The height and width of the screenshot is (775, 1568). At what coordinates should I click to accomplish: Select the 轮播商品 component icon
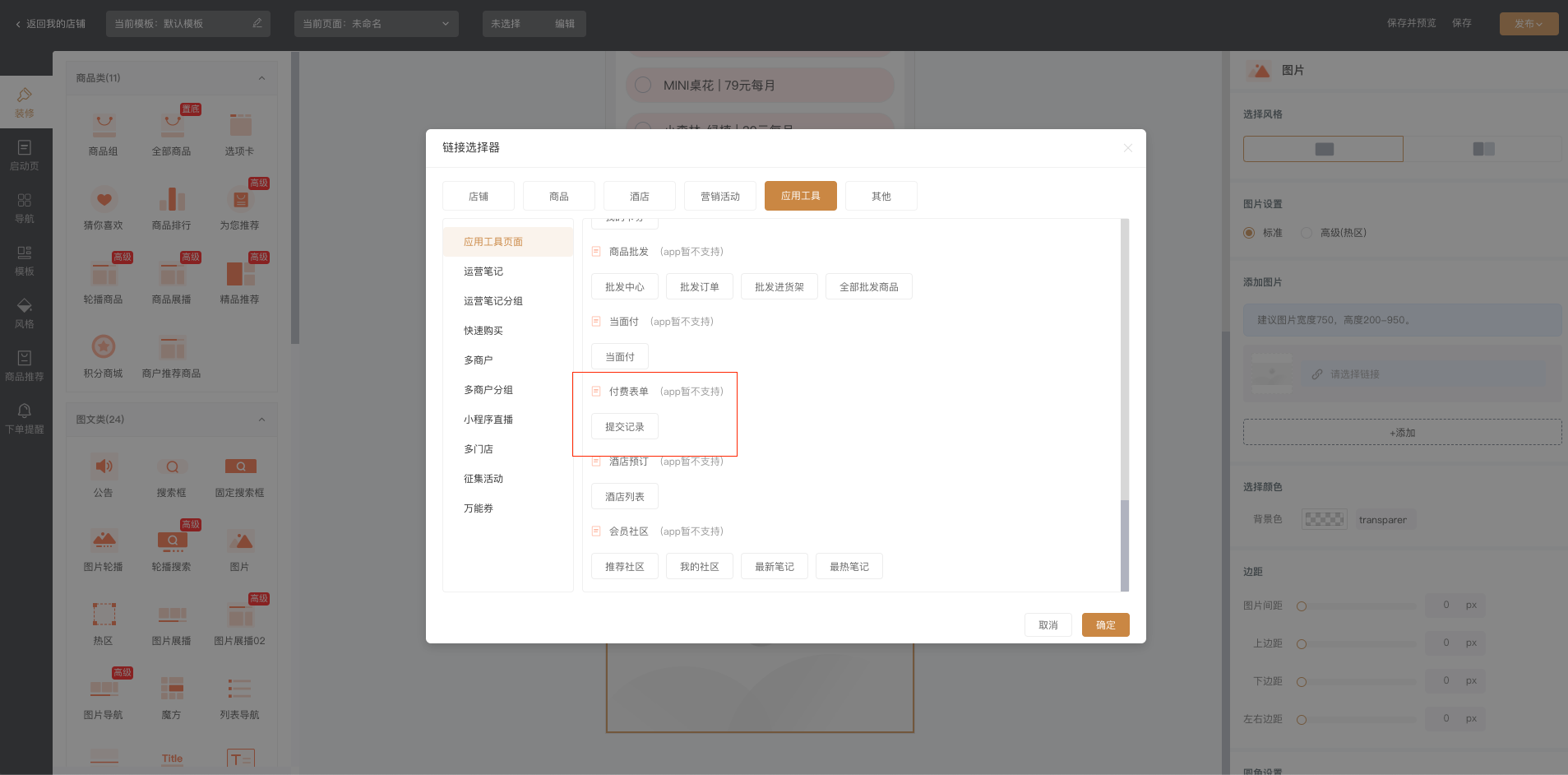pos(104,272)
